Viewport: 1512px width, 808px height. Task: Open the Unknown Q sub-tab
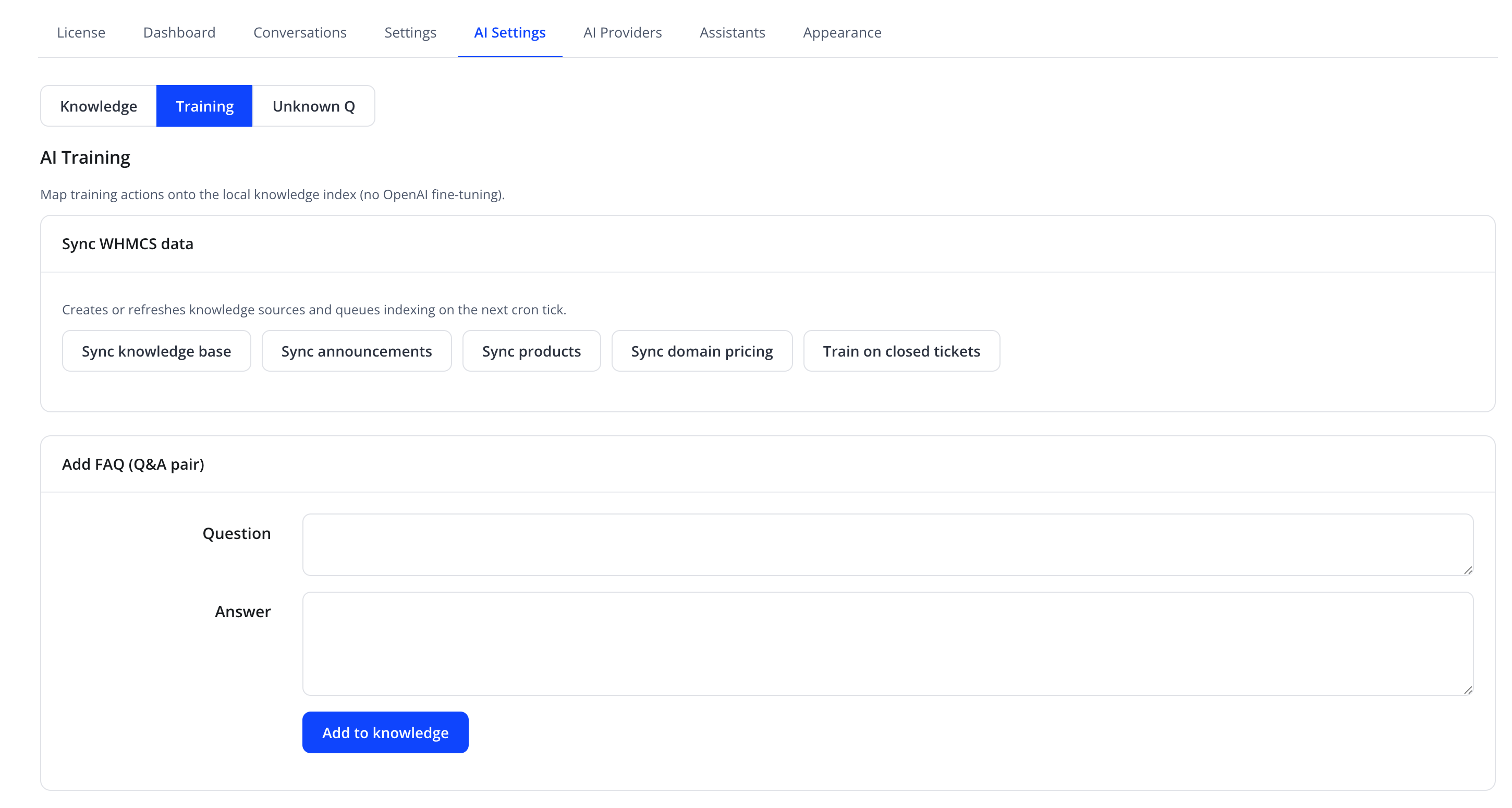point(313,106)
